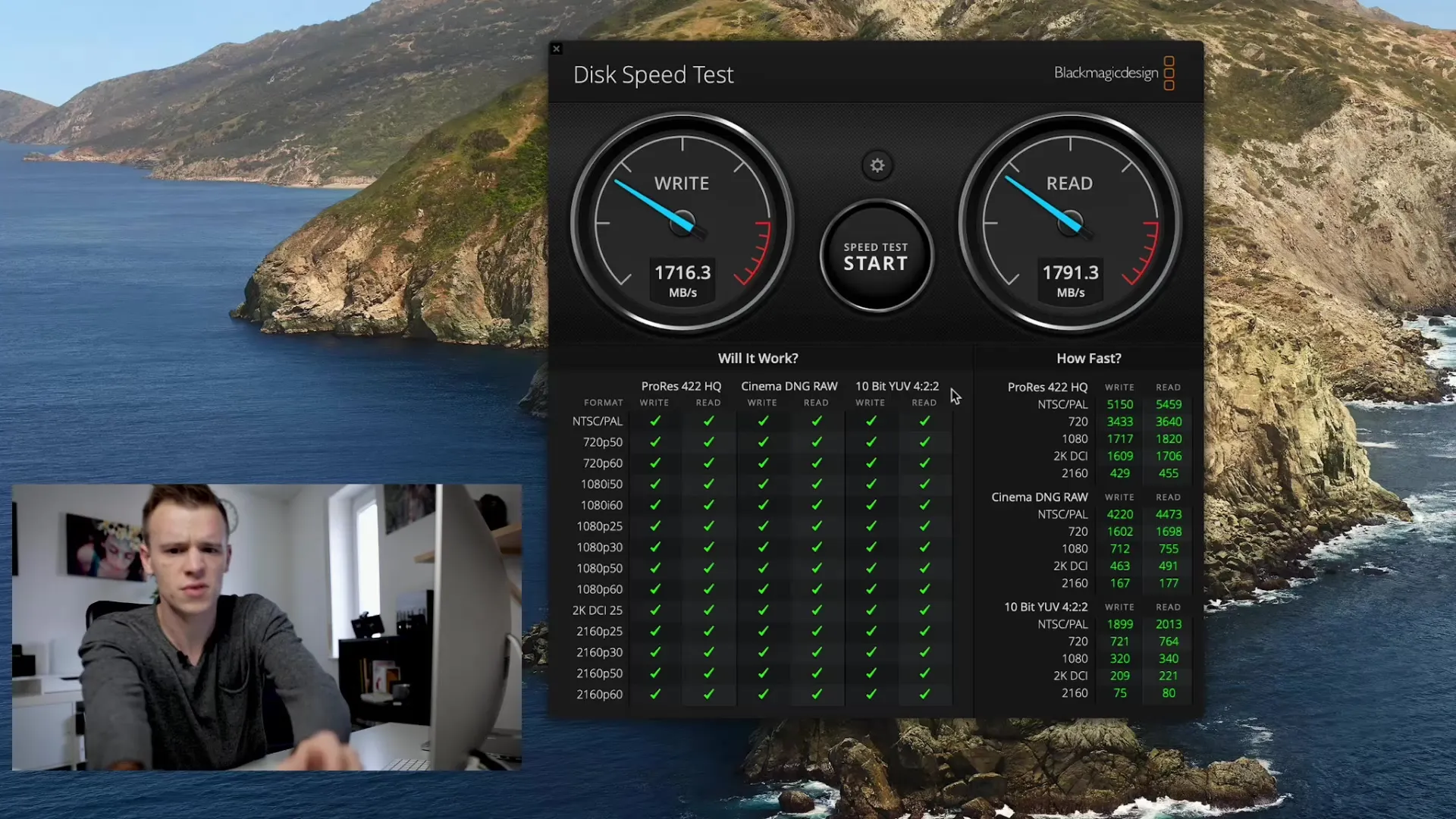Viewport: 1456px width, 819px height.
Task: Click 10 Bit YUV 1080 write value 320
Action: 1119,659
